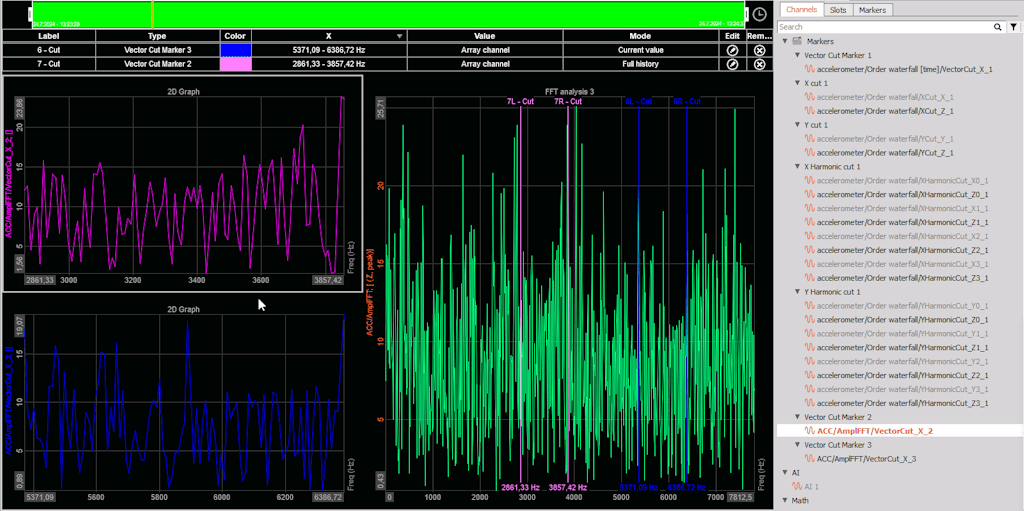Click the Markers folder icon
Viewport: 1024px width, 511px height.
tap(797, 41)
